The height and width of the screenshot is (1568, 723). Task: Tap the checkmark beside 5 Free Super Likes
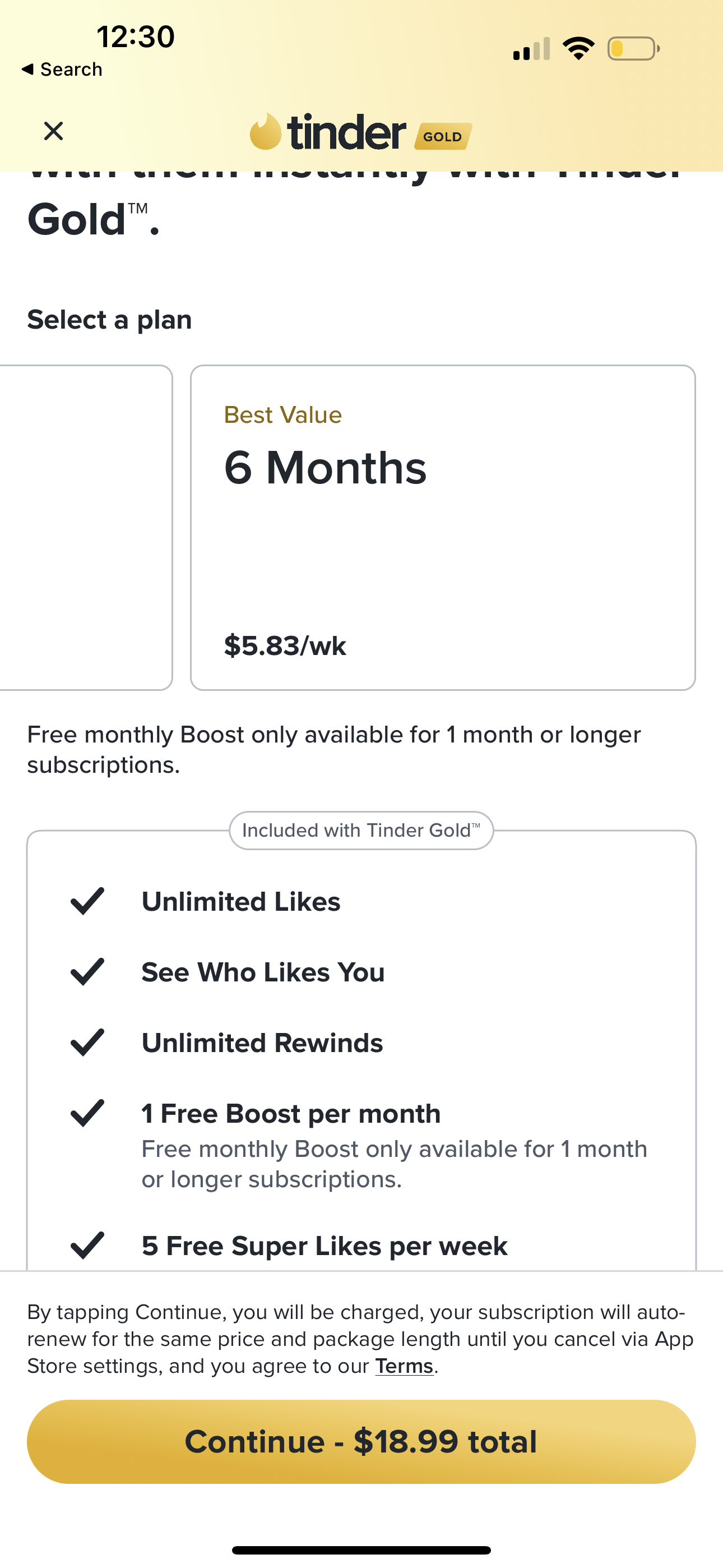pyautogui.click(x=87, y=1246)
